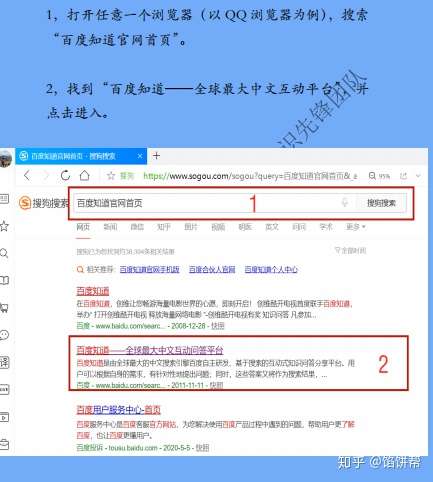Open 快照 for the 2020-5-5 result
The width and height of the screenshot is (433, 482).
[202, 448]
